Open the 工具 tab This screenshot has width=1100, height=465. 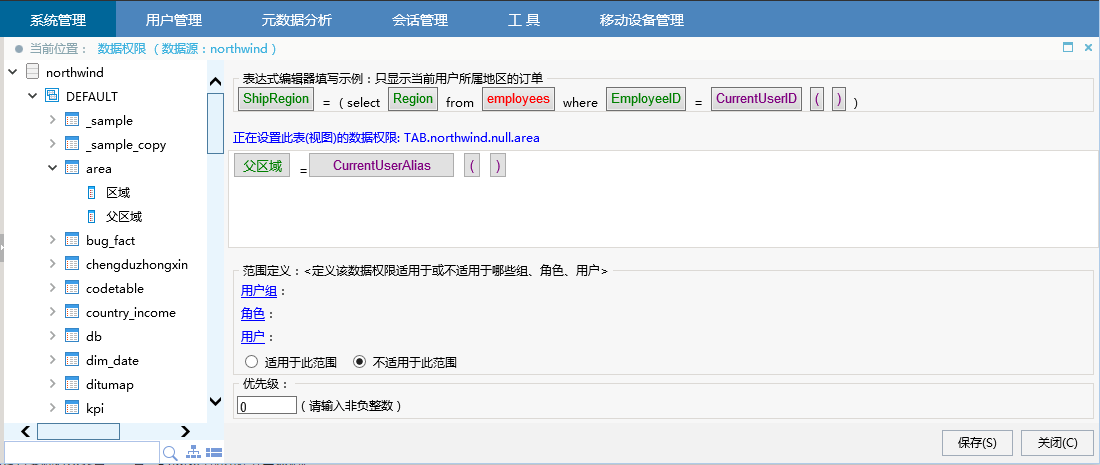click(x=524, y=20)
